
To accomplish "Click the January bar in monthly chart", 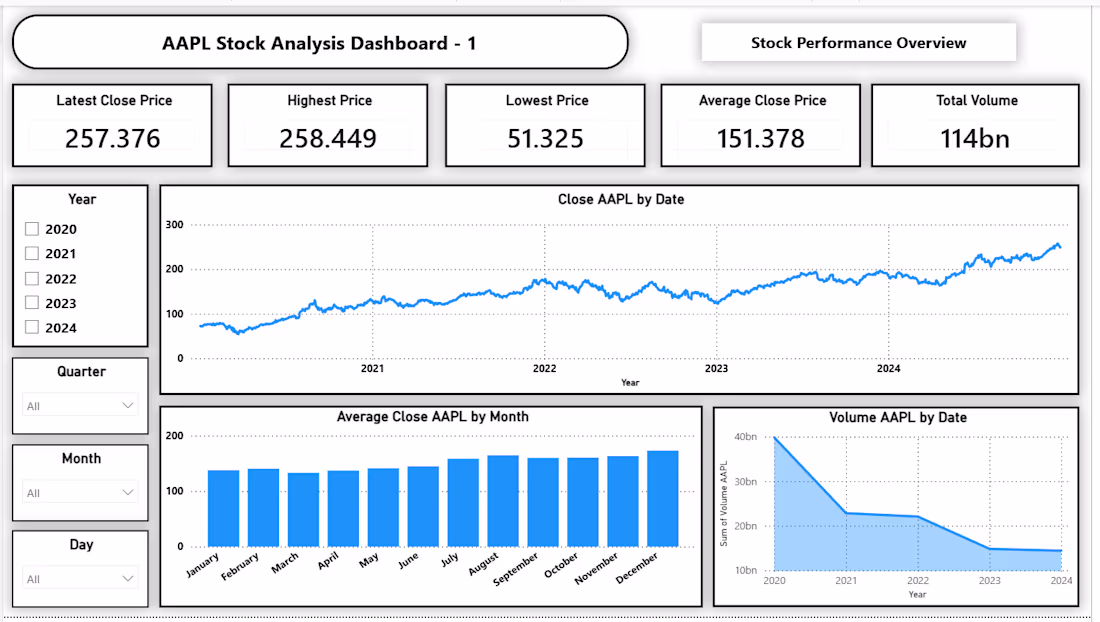I will point(223,508).
